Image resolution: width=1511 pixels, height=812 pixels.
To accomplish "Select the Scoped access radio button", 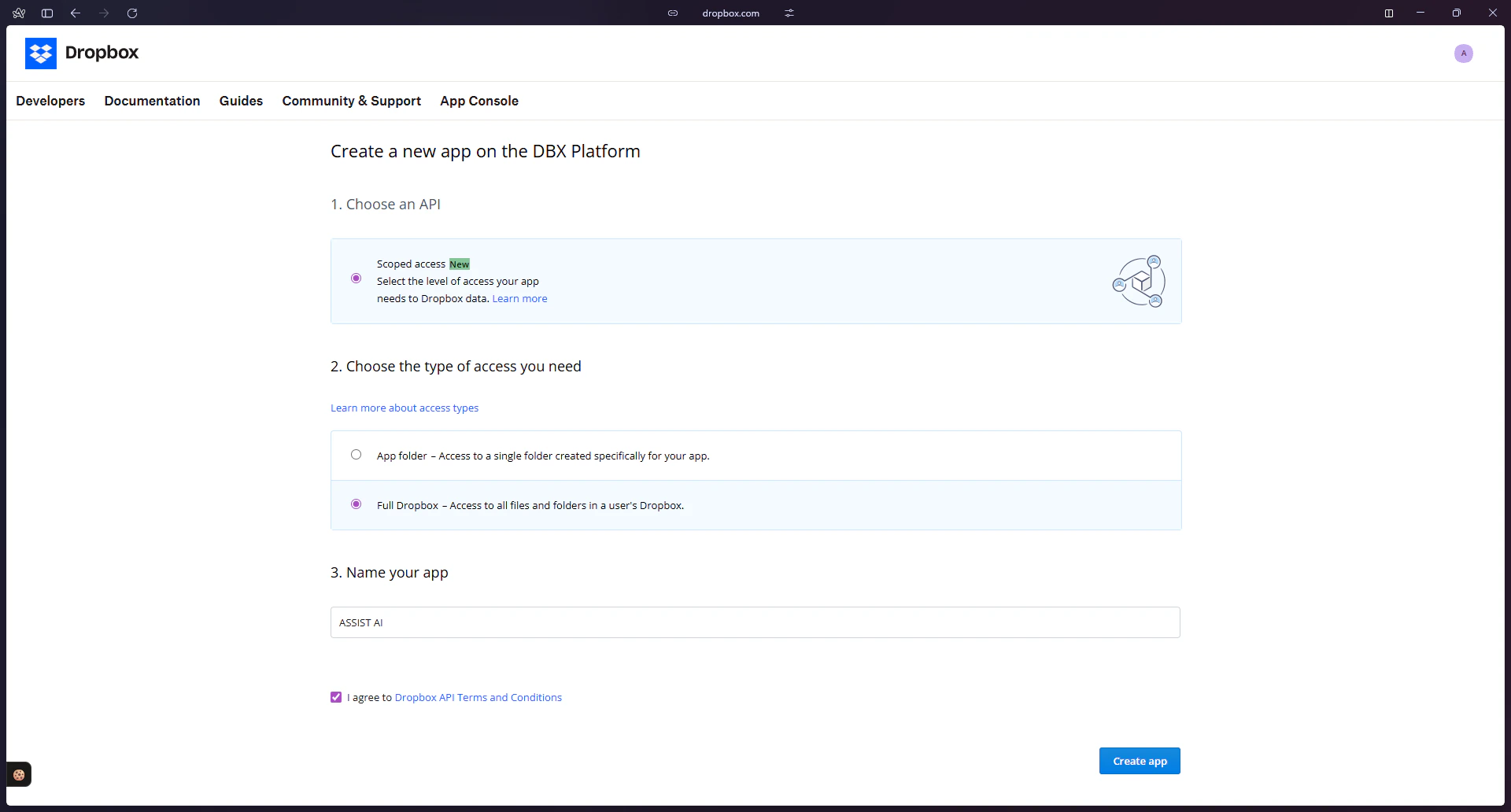I will point(357,279).
